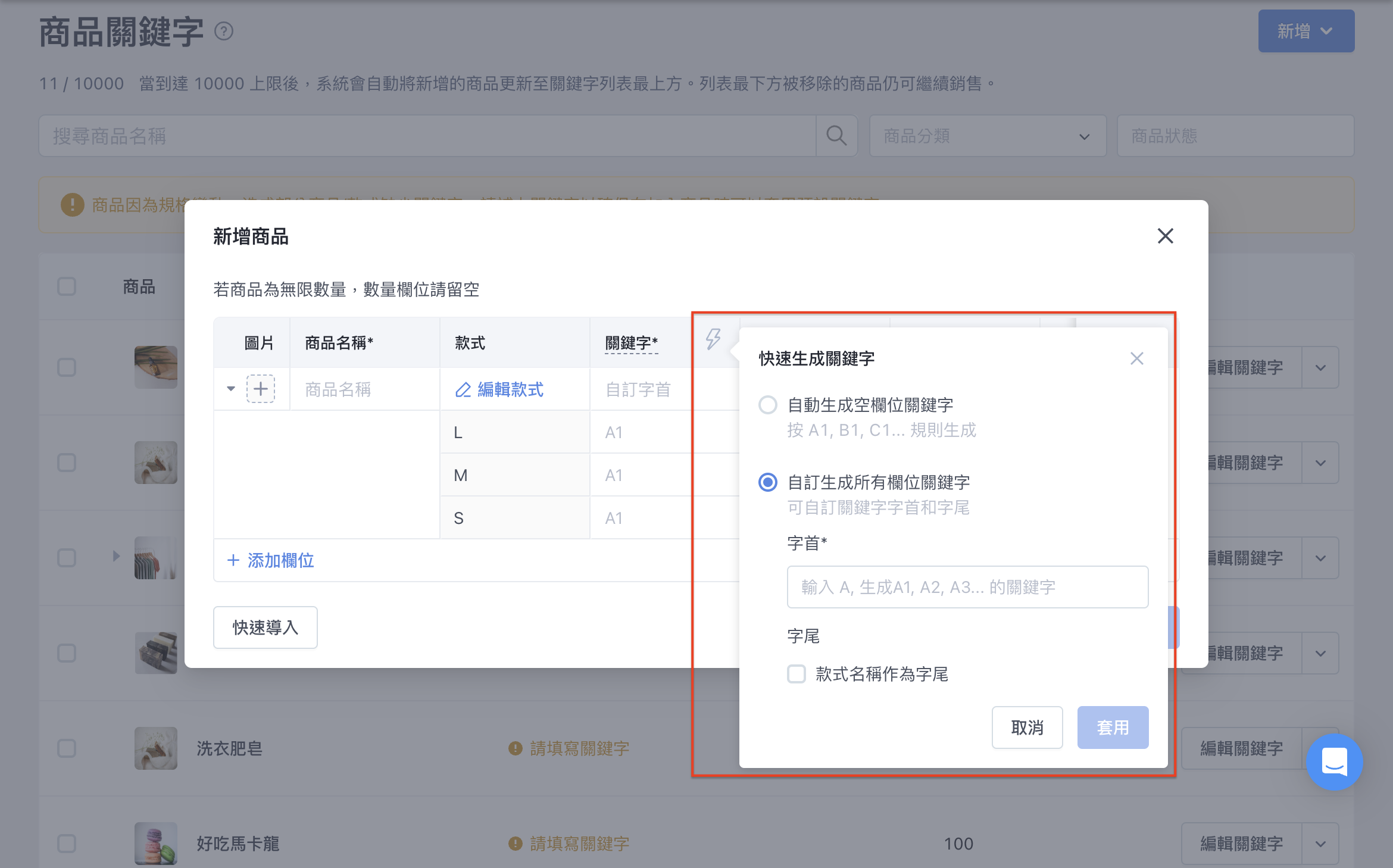Focus the 搜尋商品名稱 search field
Viewport: 1393px width, 868px height.
point(427,136)
